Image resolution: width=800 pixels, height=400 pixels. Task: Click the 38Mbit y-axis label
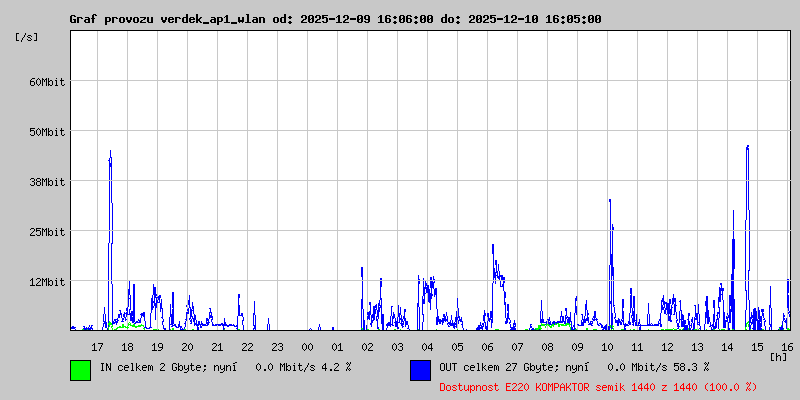(47, 182)
